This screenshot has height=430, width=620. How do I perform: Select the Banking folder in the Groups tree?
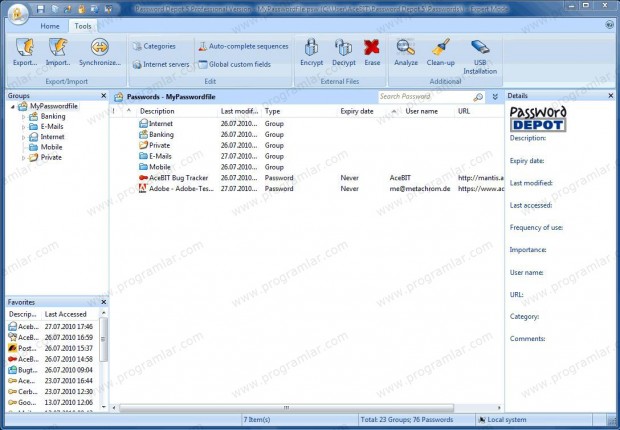53,116
